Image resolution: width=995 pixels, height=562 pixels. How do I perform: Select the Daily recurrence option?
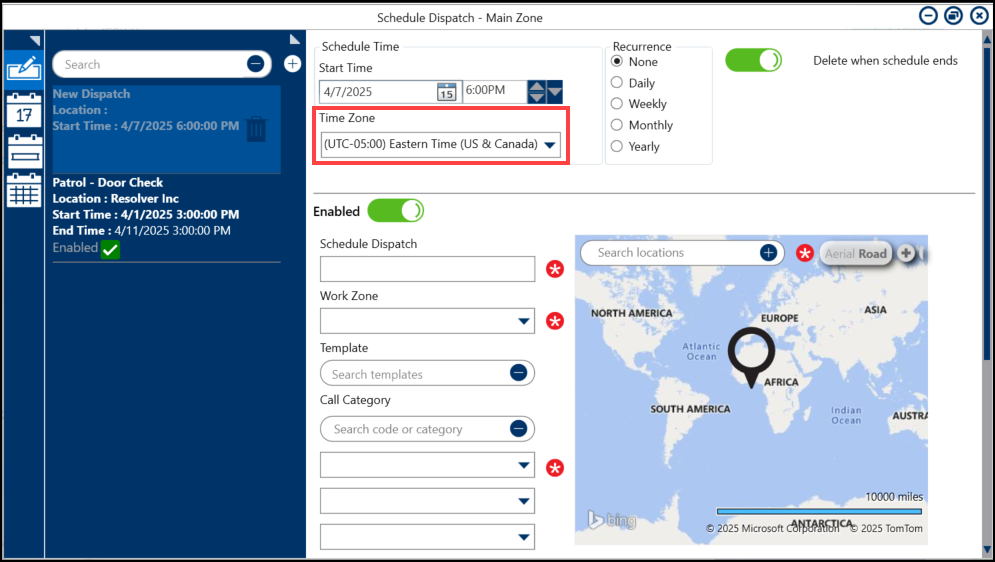click(x=617, y=83)
